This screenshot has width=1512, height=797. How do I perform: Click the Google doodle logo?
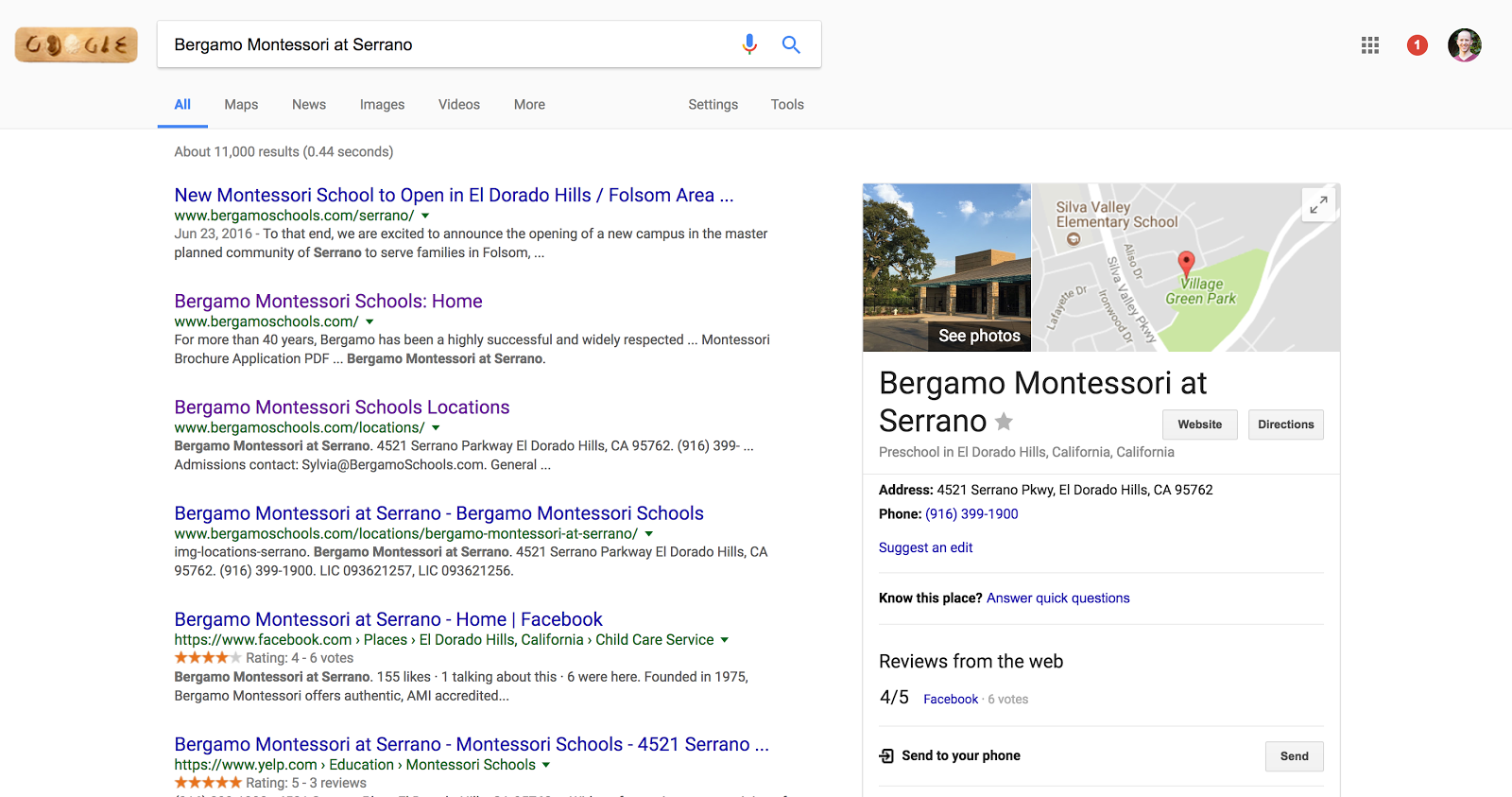coord(77,44)
